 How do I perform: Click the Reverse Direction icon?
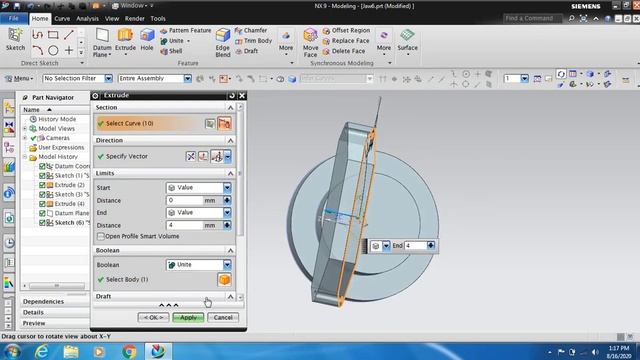click(191, 156)
